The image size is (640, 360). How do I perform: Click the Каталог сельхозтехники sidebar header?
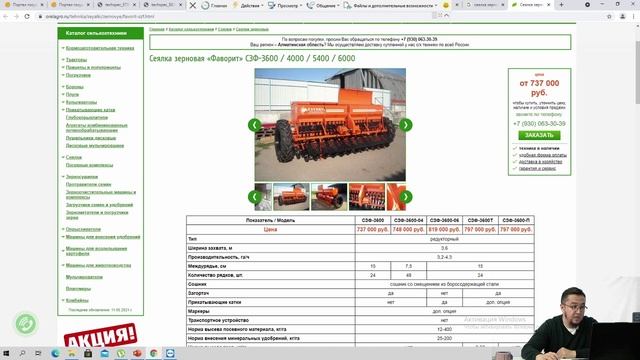coord(100,33)
